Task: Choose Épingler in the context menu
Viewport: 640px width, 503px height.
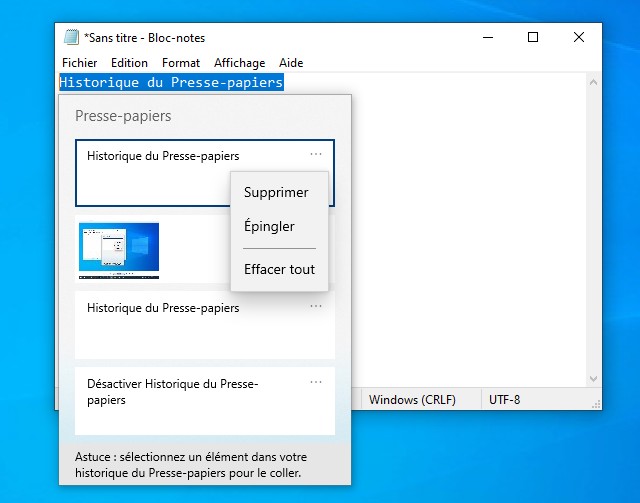Action: point(280,226)
